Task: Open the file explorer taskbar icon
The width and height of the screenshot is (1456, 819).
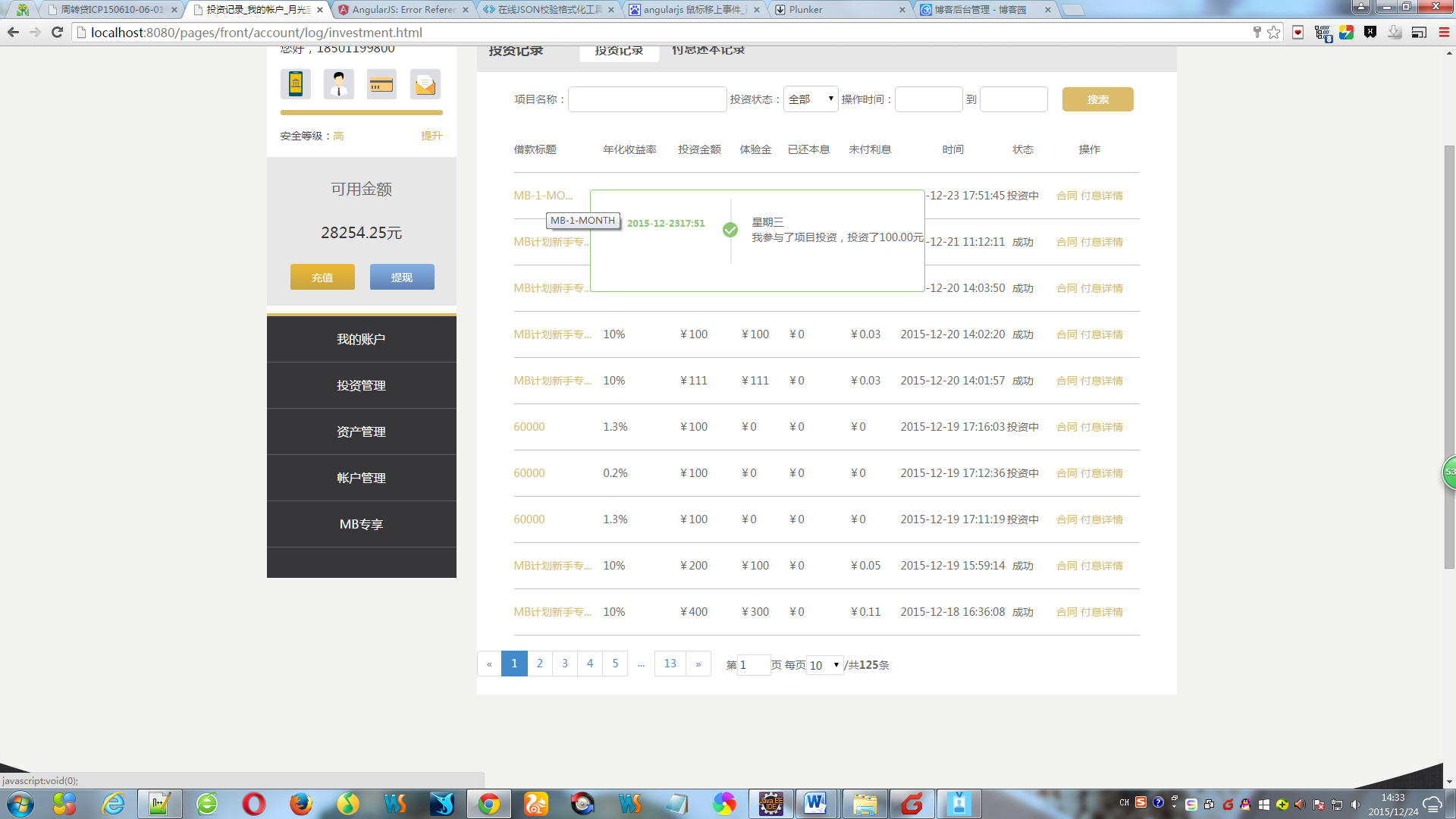Action: click(865, 804)
